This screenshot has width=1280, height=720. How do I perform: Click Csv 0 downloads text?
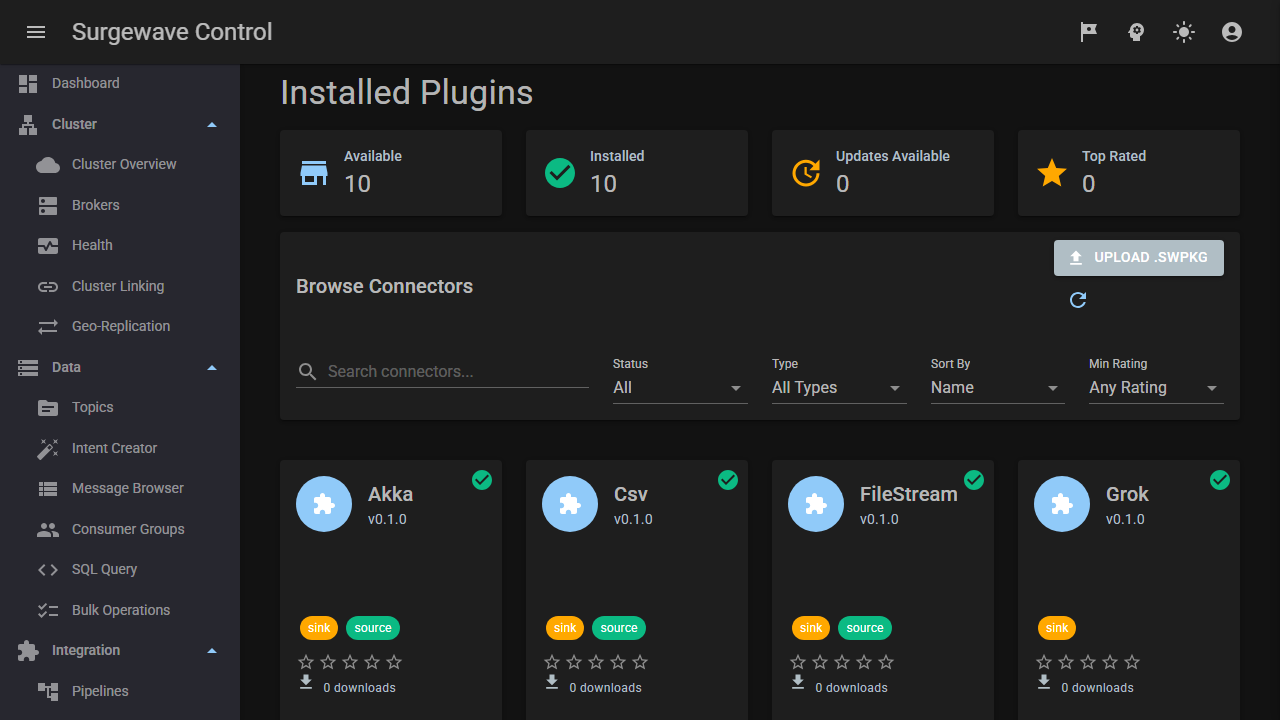pyautogui.click(x=606, y=688)
